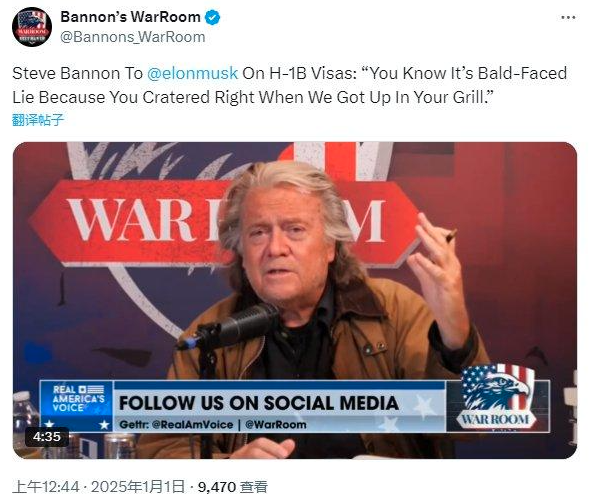Click the 4:35 video duration badge

point(47,437)
